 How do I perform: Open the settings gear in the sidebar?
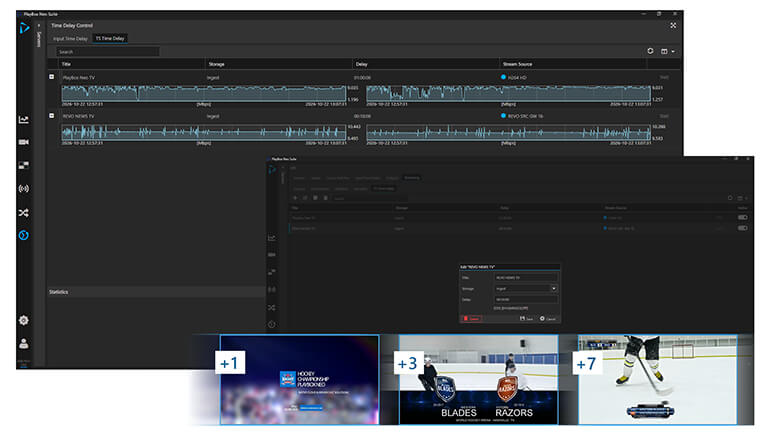point(24,321)
